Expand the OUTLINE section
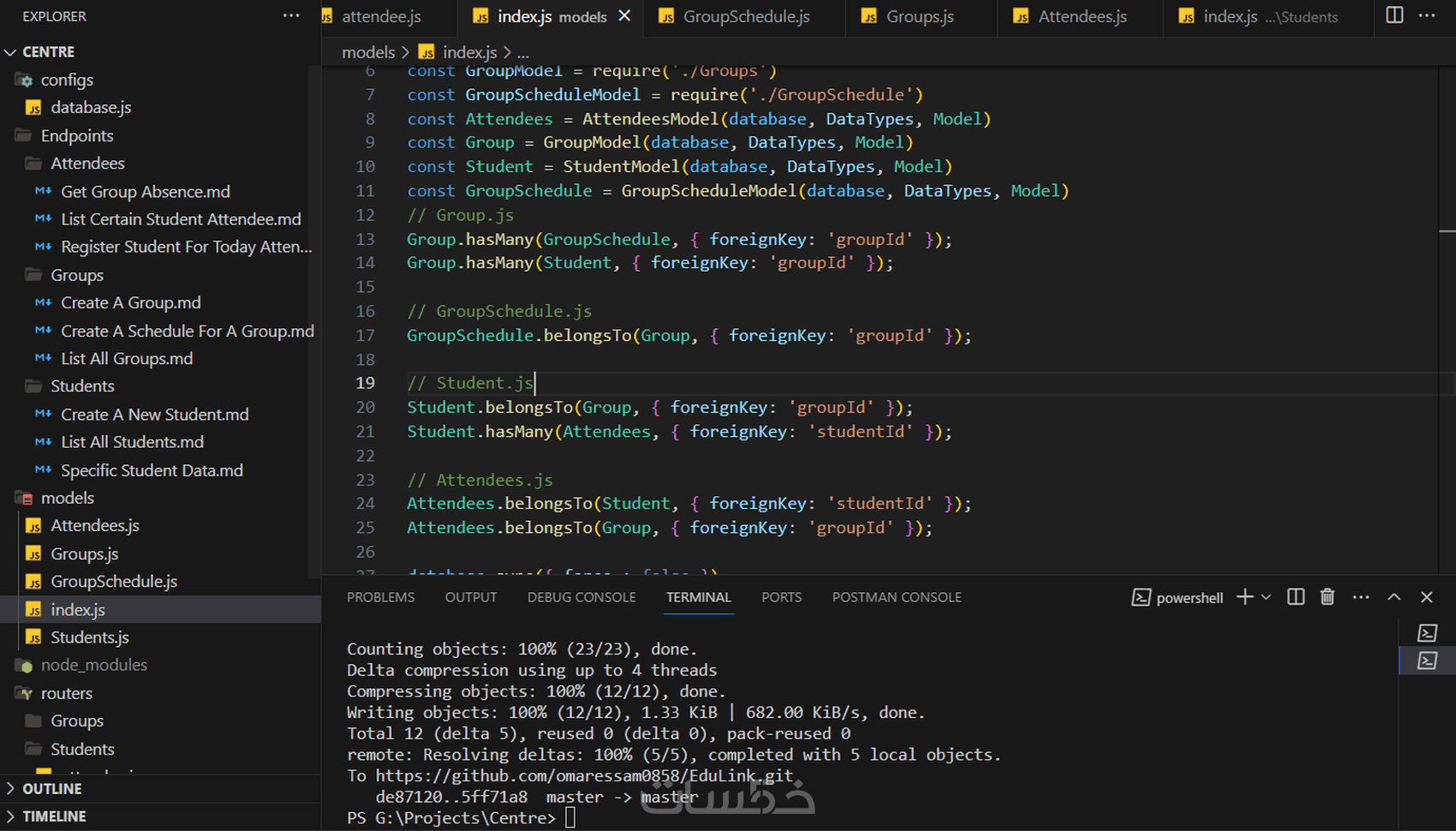The image size is (1456, 831). pos(160,788)
